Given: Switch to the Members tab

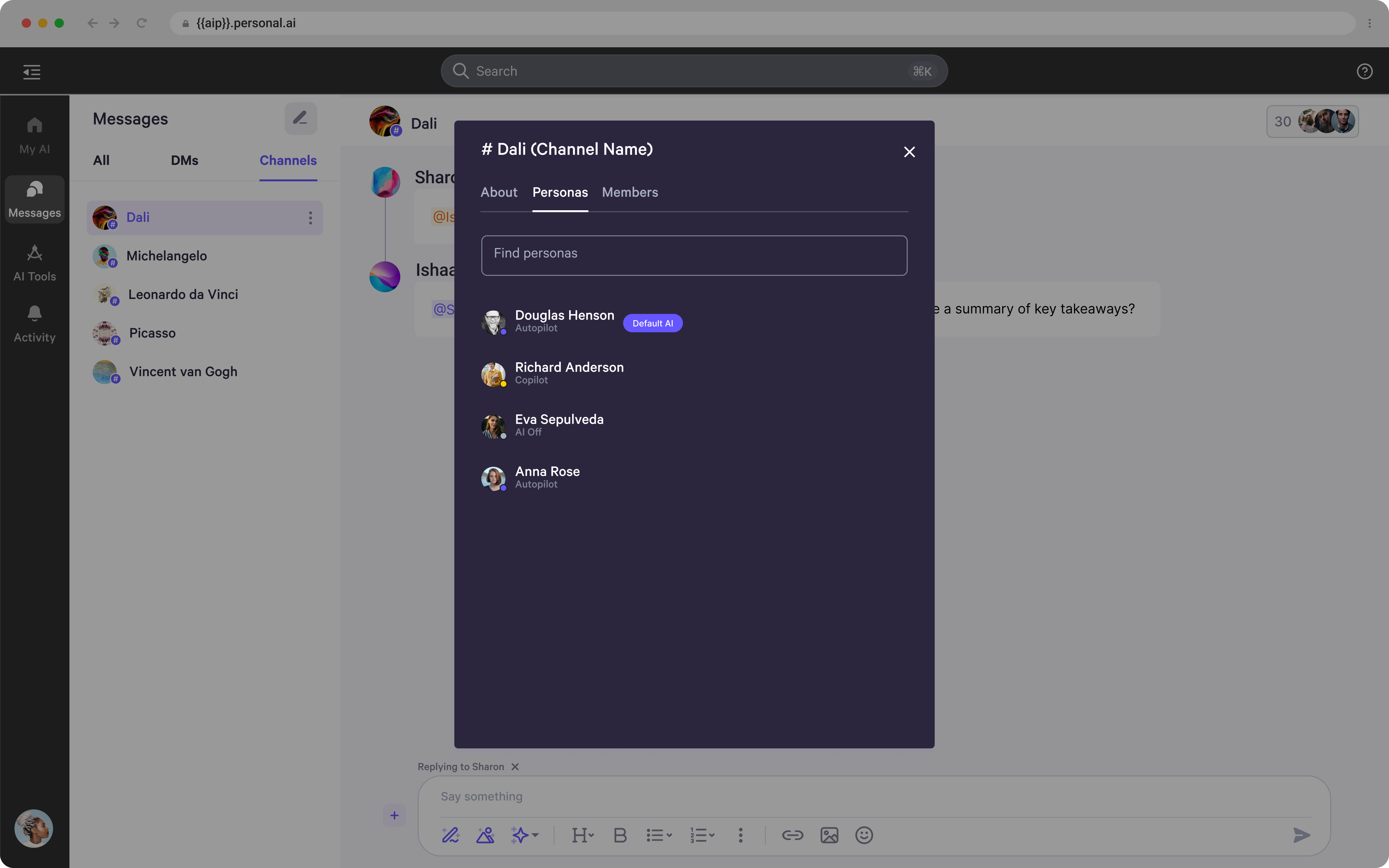Looking at the screenshot, I should [x=630, y=192].
